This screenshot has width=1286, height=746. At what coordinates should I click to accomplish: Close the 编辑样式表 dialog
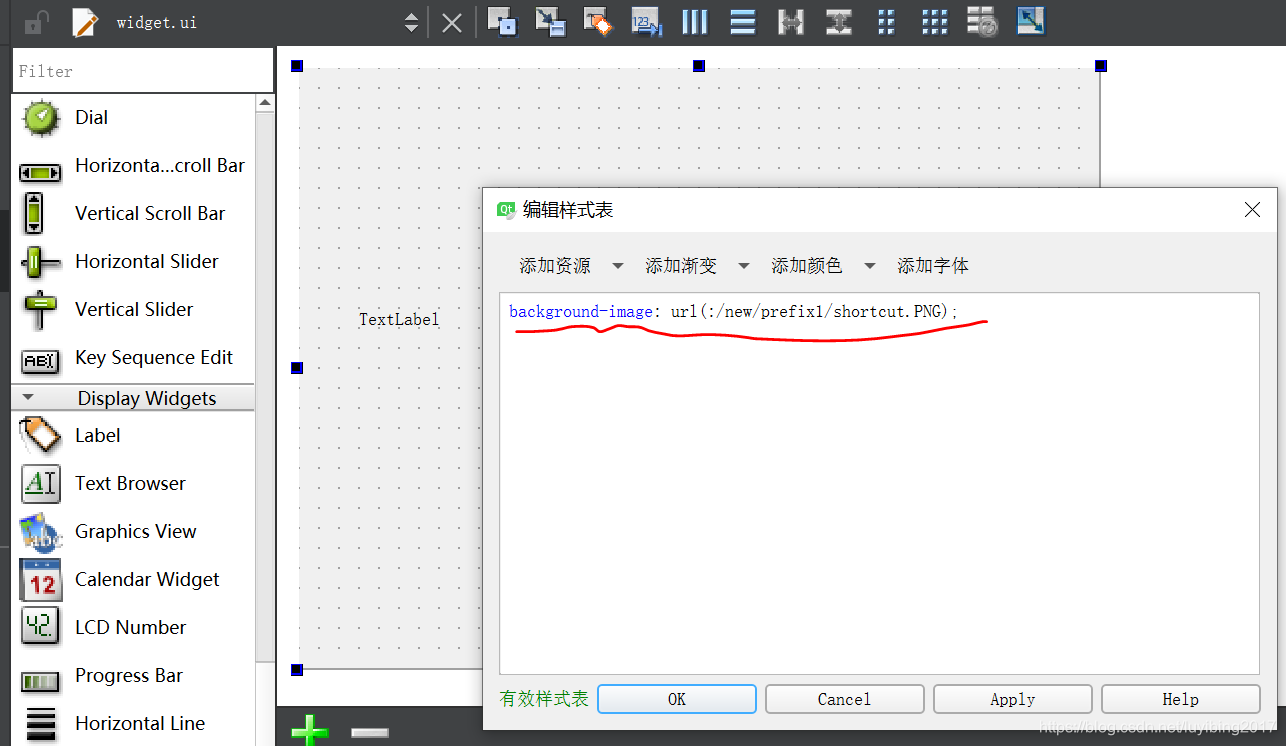pyautogui.click(x=1252, y=210)
